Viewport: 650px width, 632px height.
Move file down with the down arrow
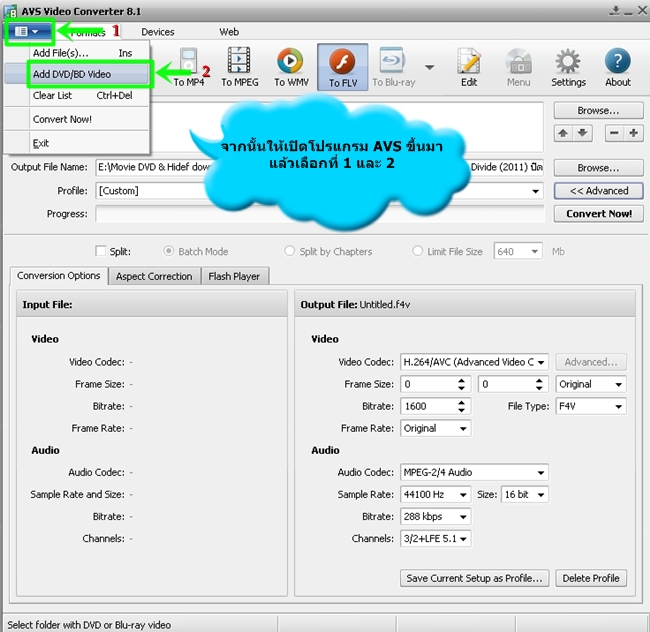pos(582,133)
